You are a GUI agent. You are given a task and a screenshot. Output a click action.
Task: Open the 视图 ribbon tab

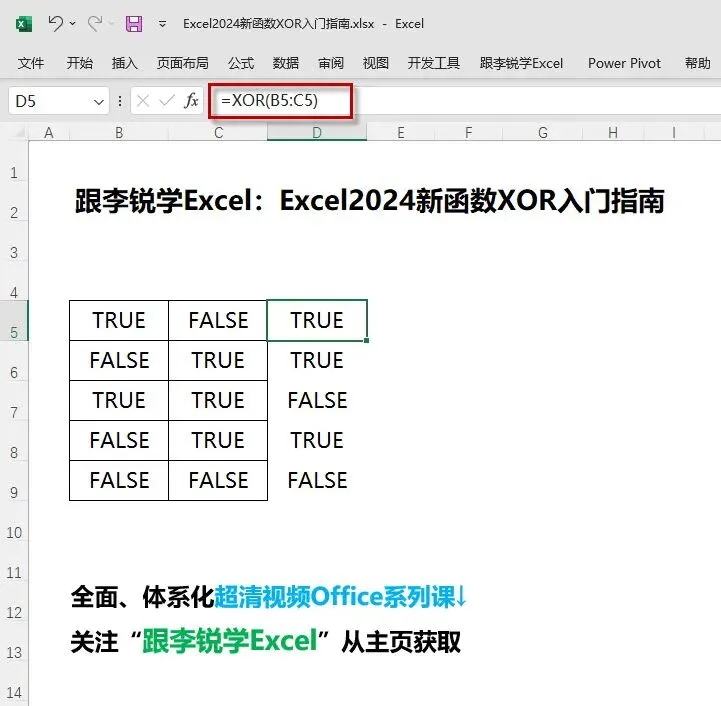(376, 63)
